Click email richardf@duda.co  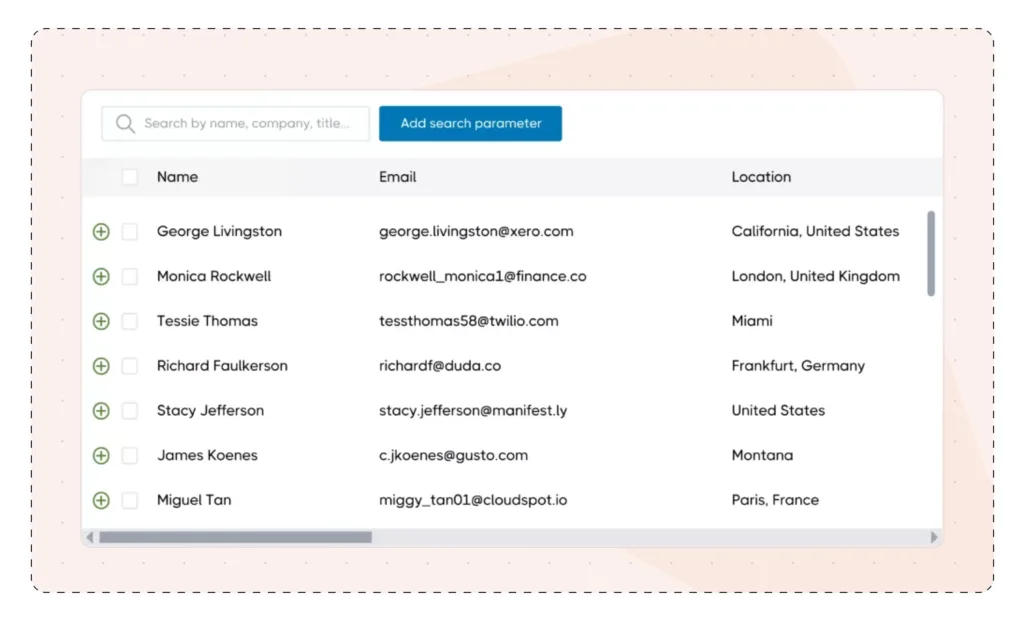[440, 366]
